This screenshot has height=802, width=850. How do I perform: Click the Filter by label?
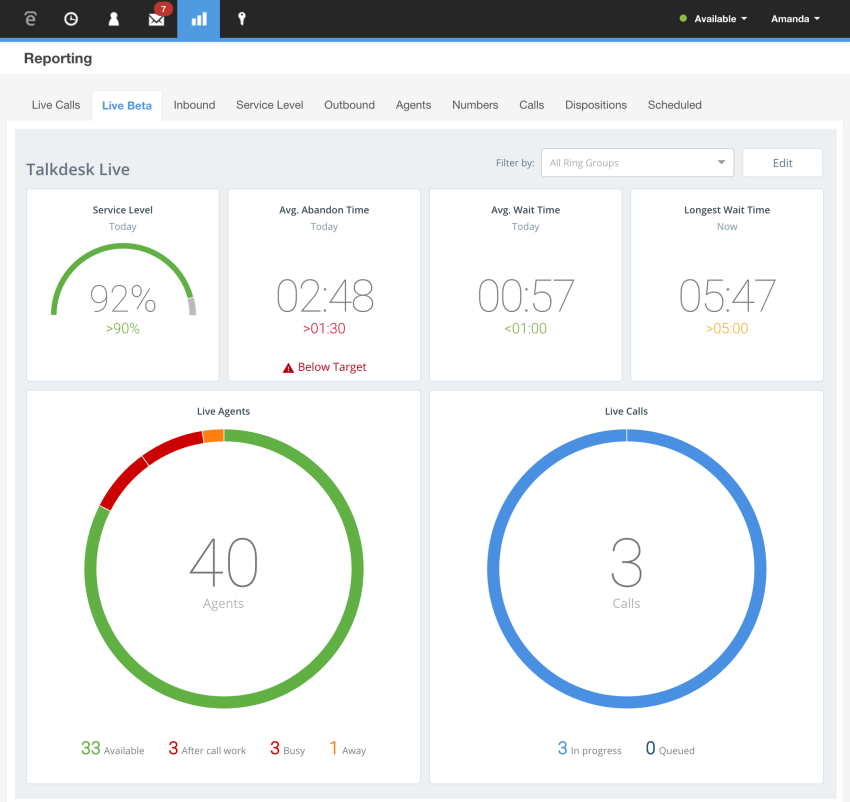click(515, 163)
